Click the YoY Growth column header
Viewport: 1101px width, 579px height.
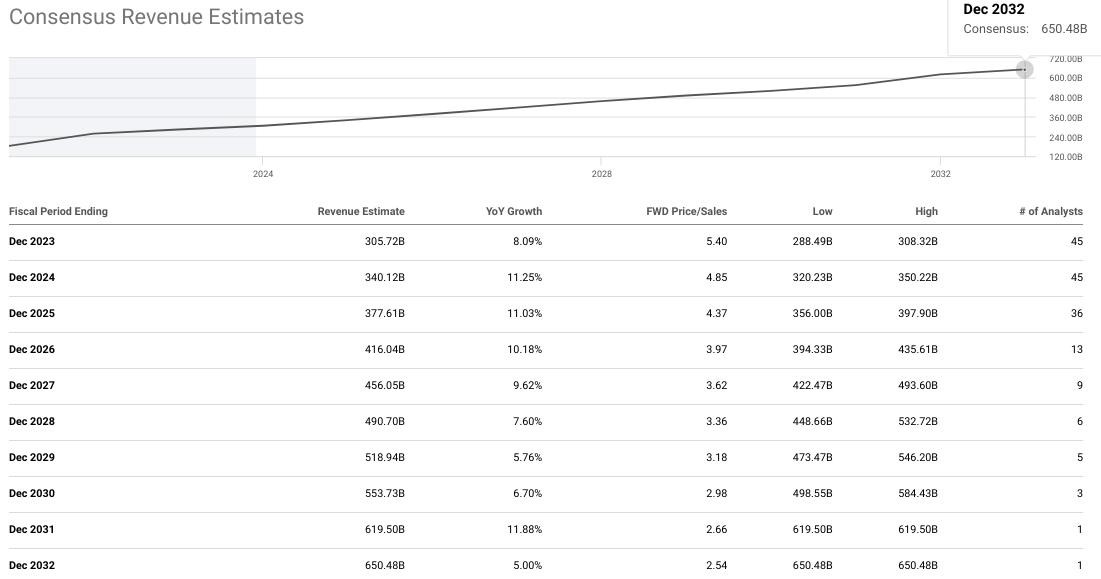click(x=513, y=212)
